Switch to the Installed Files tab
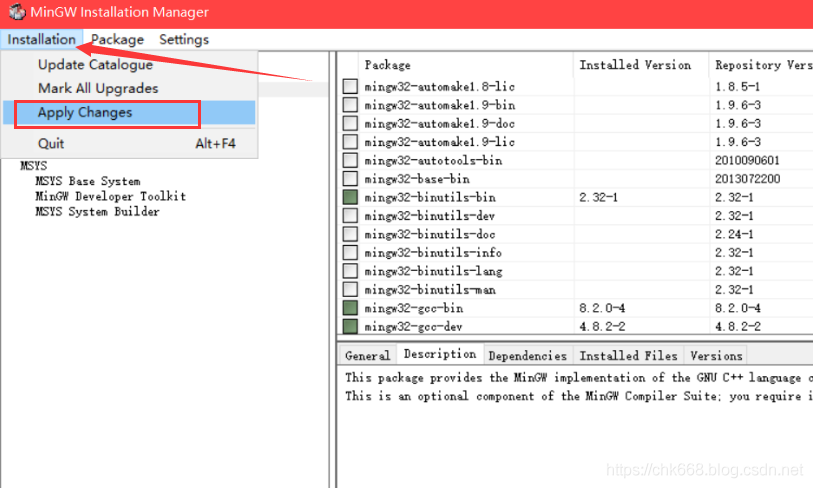Viewport: 813px width, 488px height. tap(628, 356)
